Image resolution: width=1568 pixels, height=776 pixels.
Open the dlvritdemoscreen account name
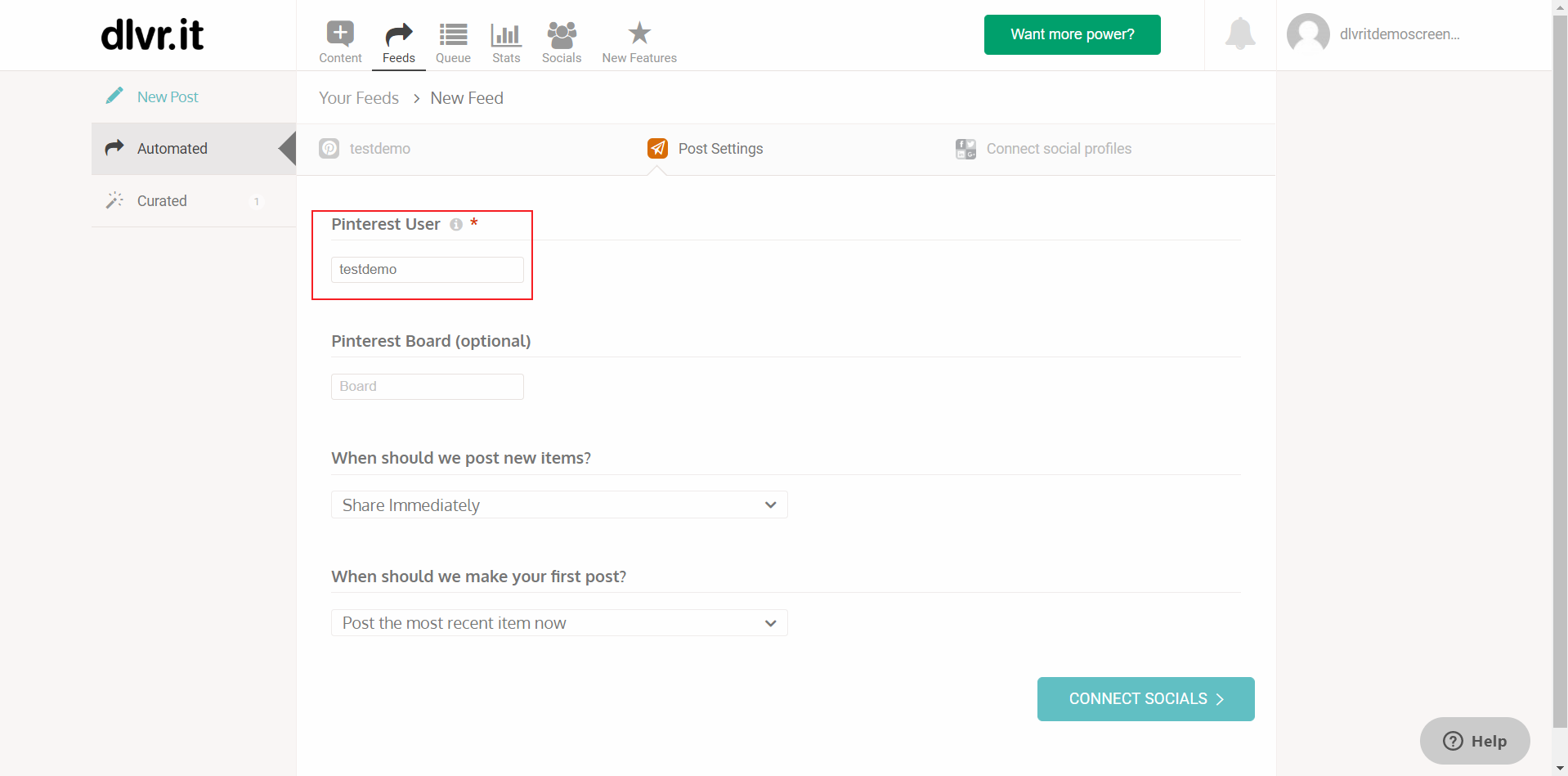tap(1400, 34)
